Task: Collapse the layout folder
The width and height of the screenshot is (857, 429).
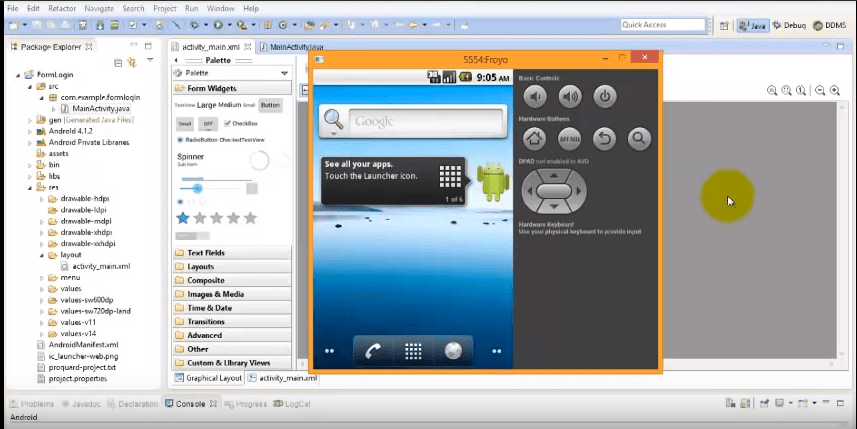Action: (x=42, y=255)
